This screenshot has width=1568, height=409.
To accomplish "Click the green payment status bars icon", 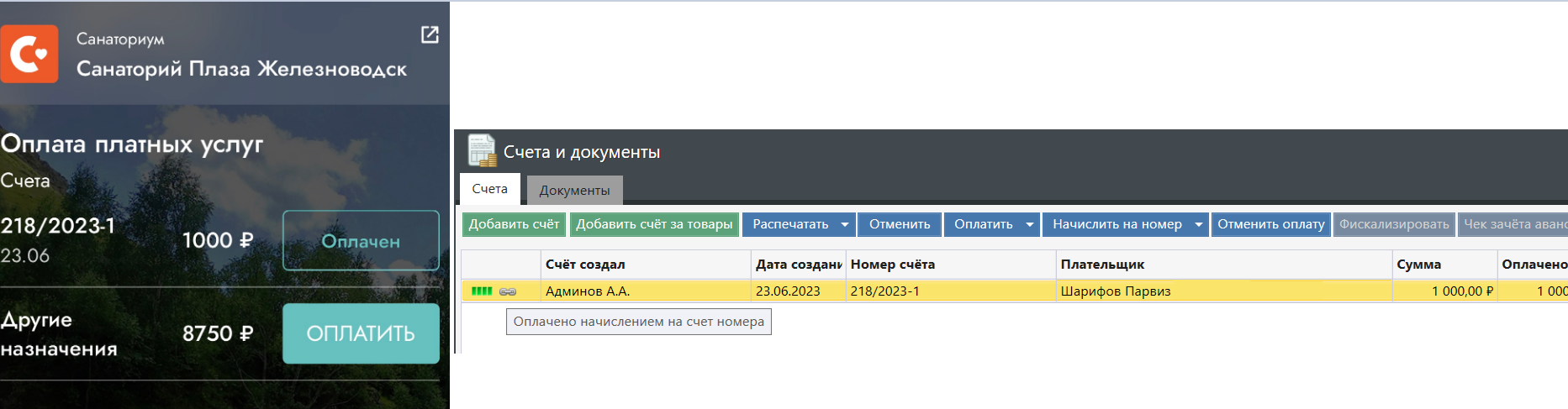I will 482,291.
